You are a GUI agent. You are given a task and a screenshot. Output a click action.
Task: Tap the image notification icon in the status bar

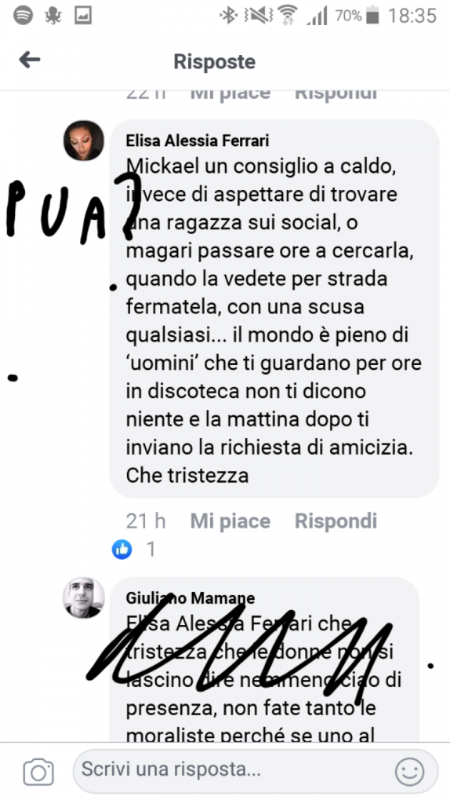coord(83,15)
